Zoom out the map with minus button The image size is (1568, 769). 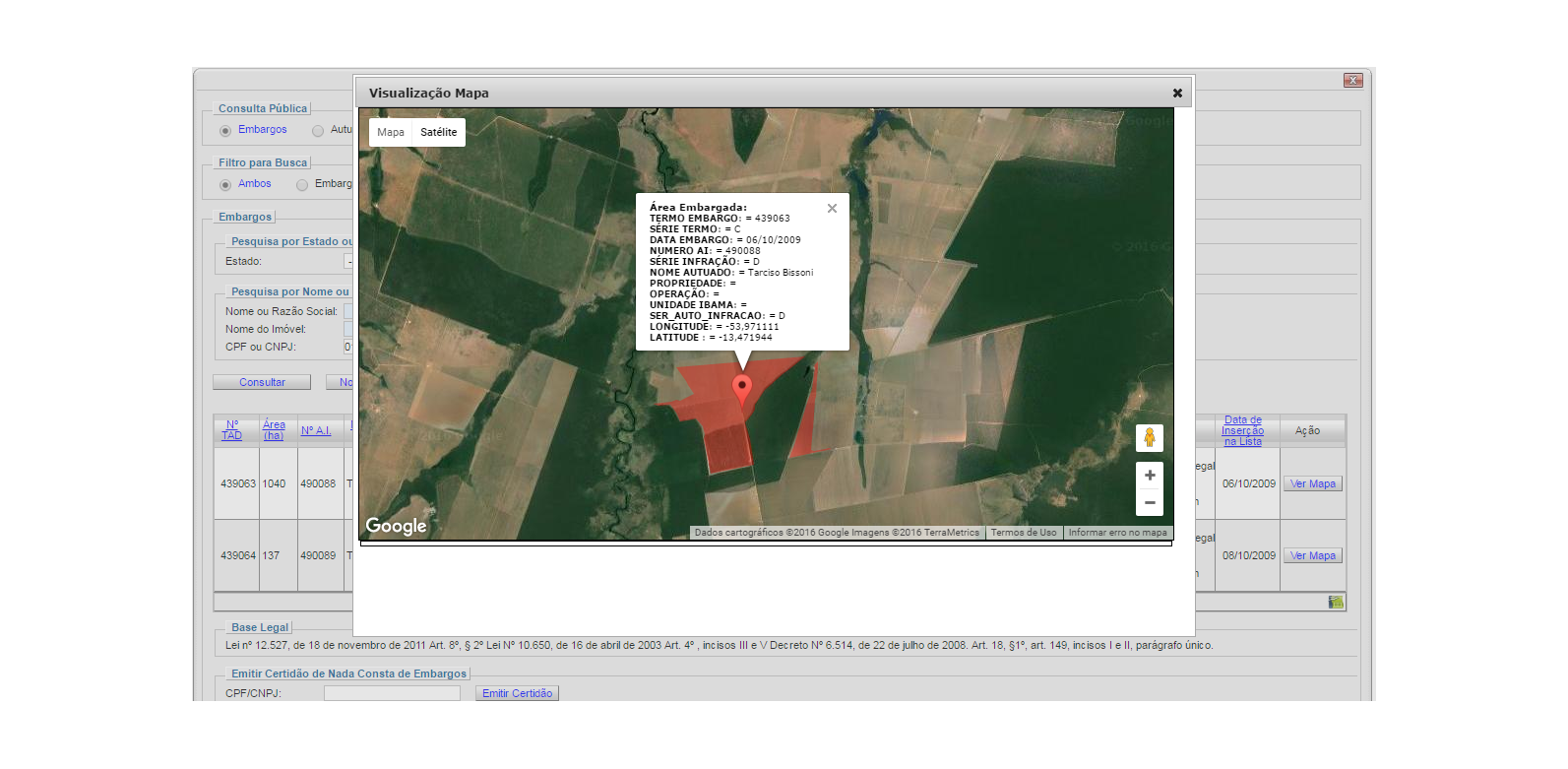pyautogui.click(x=1149, y=502)
